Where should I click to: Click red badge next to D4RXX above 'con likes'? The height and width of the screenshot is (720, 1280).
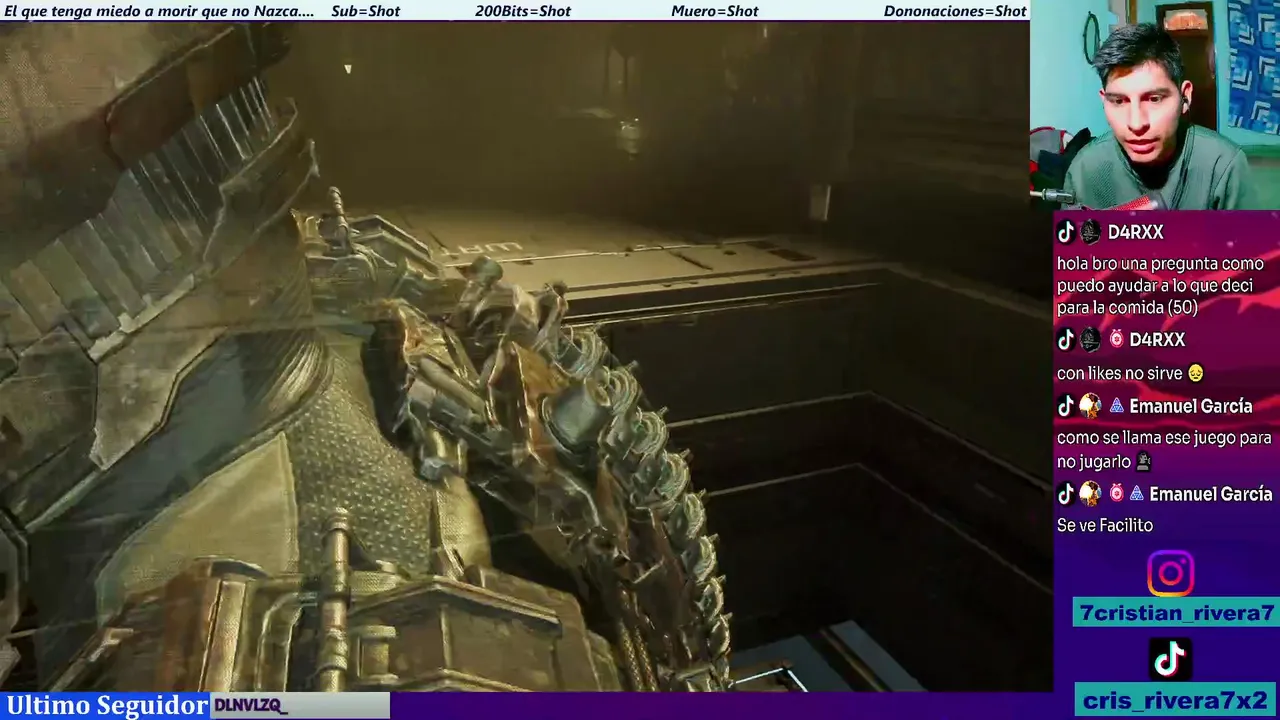[1117, 340]
